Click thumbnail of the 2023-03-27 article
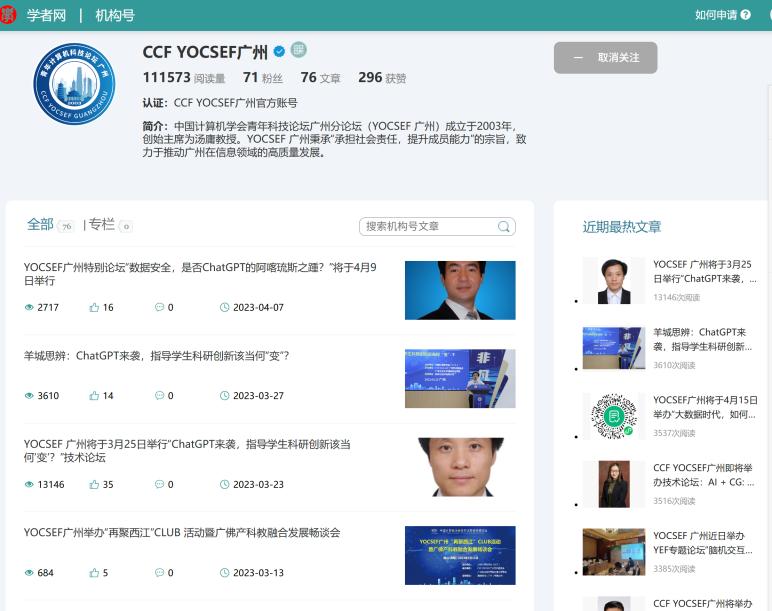This screenshot has height=611, width=772. click(460, 379)
